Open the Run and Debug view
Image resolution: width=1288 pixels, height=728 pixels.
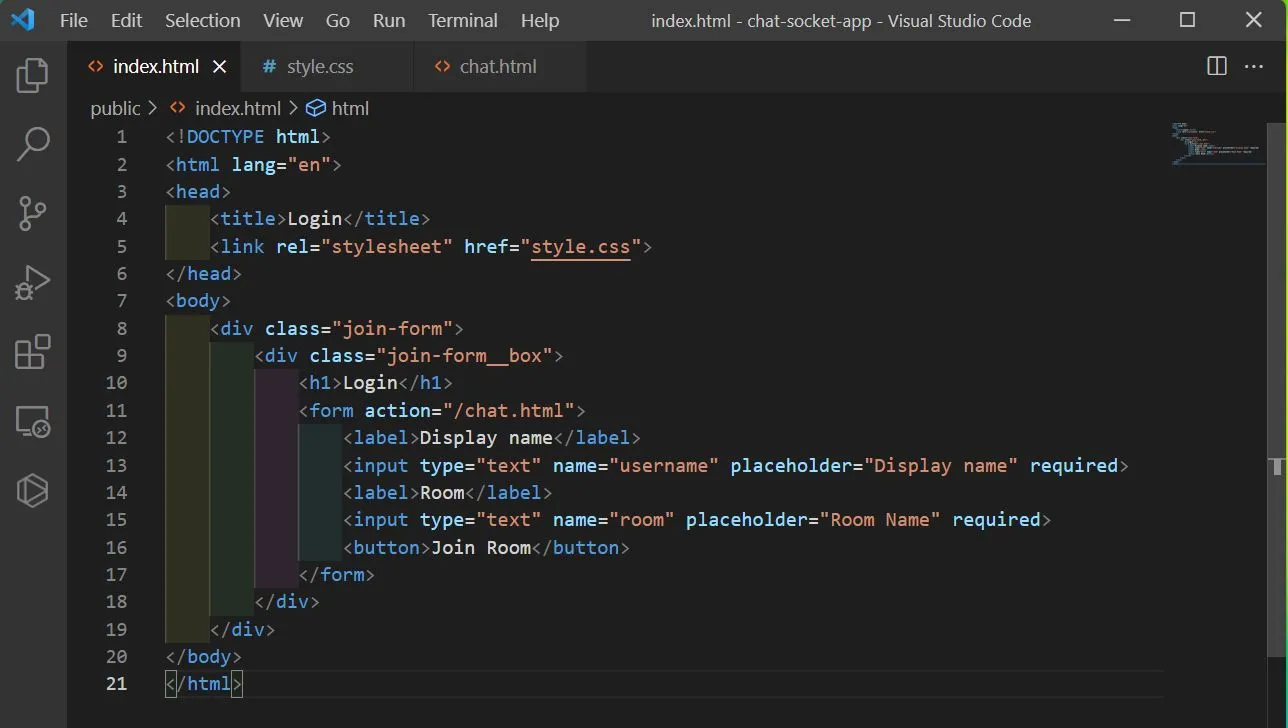[33, 283]
